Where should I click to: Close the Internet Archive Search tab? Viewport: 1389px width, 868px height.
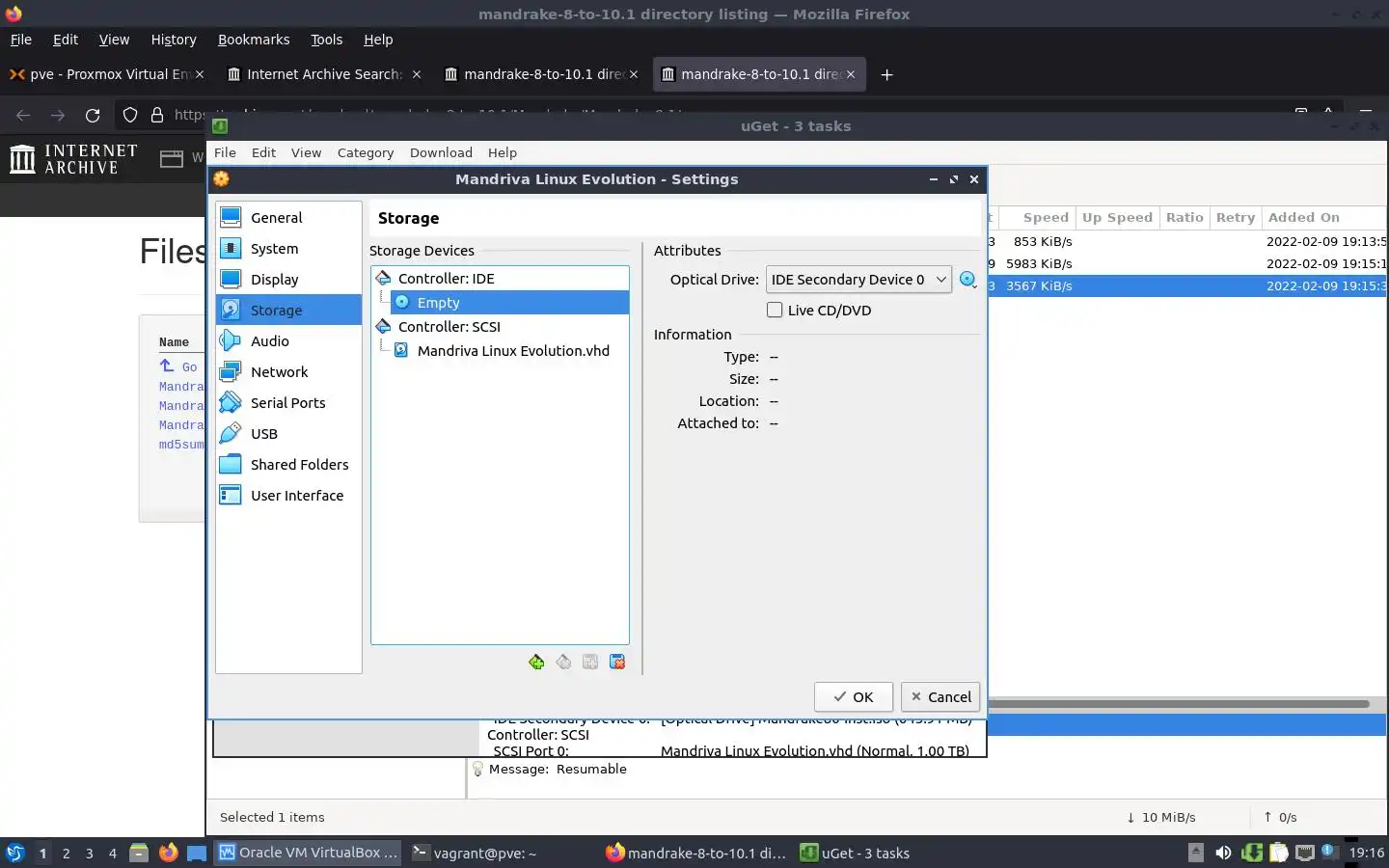point(417,74)
